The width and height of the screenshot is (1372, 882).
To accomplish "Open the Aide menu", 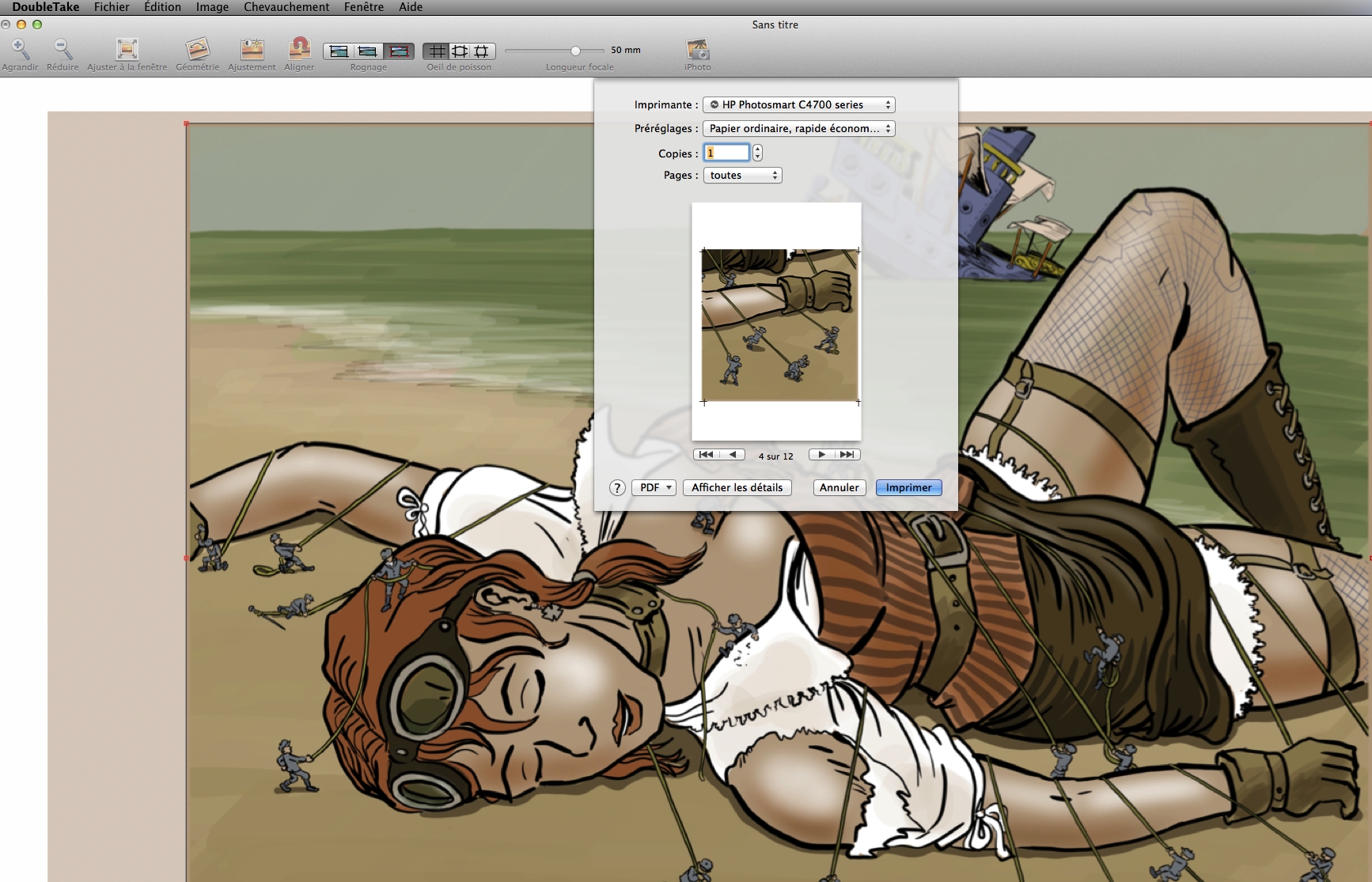I will tap(411, 7).
